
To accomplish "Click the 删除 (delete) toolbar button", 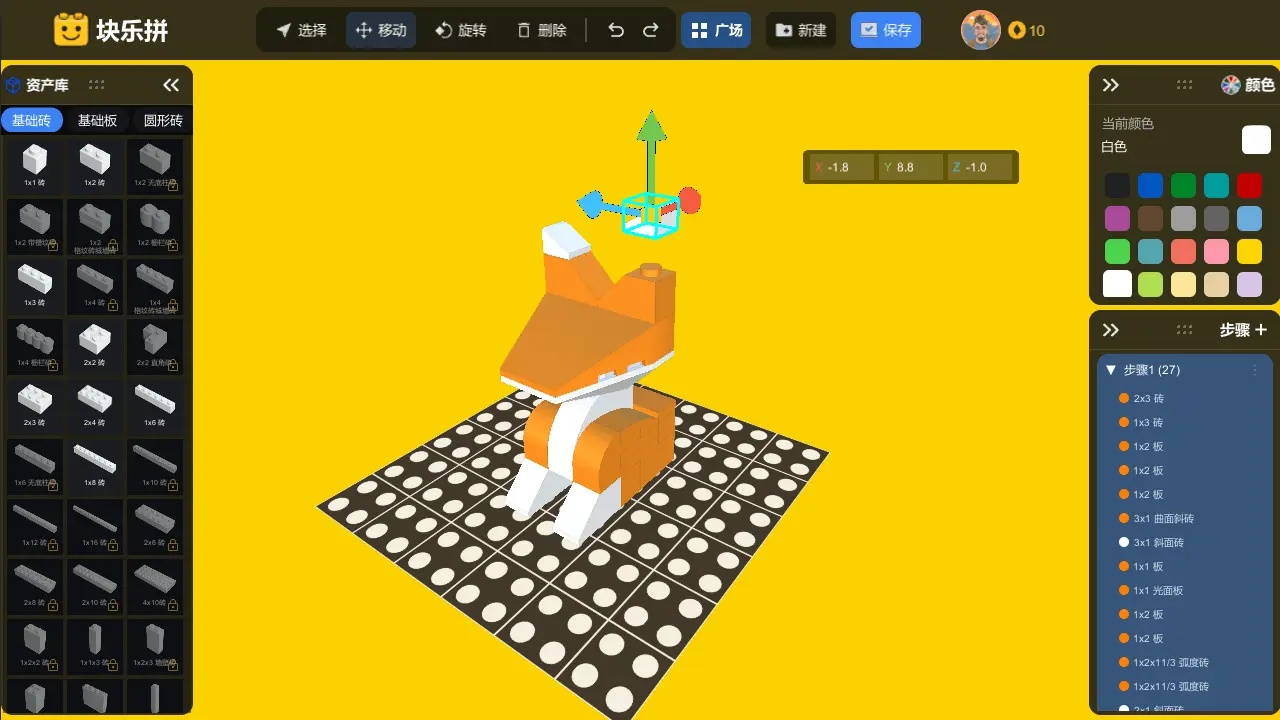I will pos(541,30).
